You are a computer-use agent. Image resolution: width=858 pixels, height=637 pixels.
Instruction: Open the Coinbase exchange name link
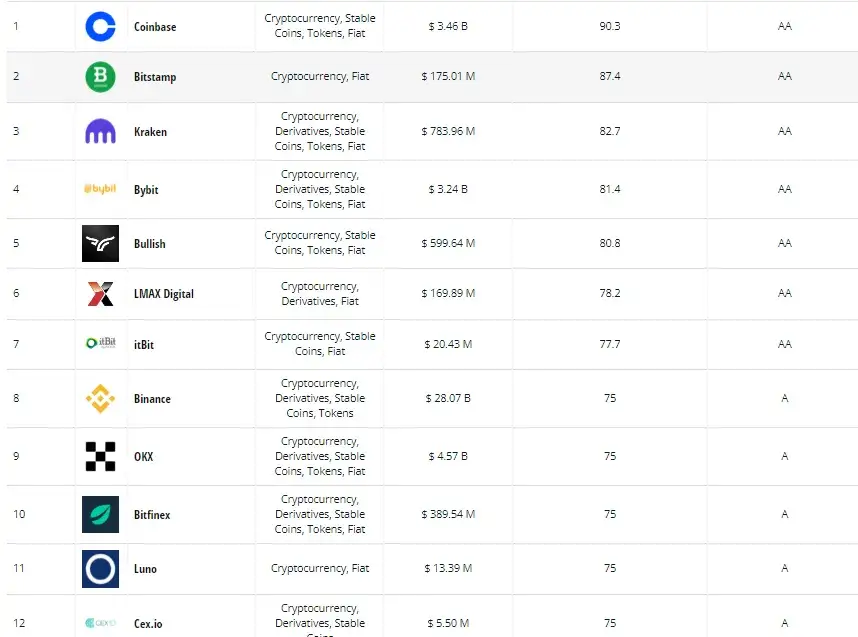156,26
